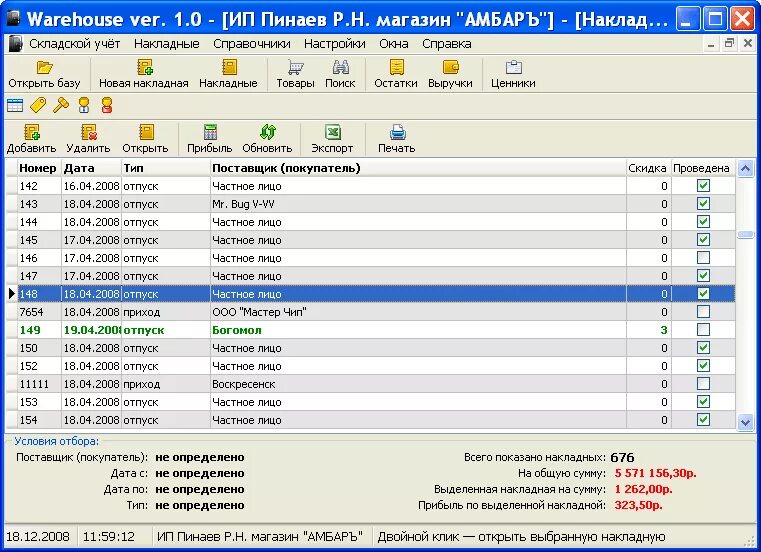
Task: Open the Выручки wallet icon
Action: coord(450,67)
